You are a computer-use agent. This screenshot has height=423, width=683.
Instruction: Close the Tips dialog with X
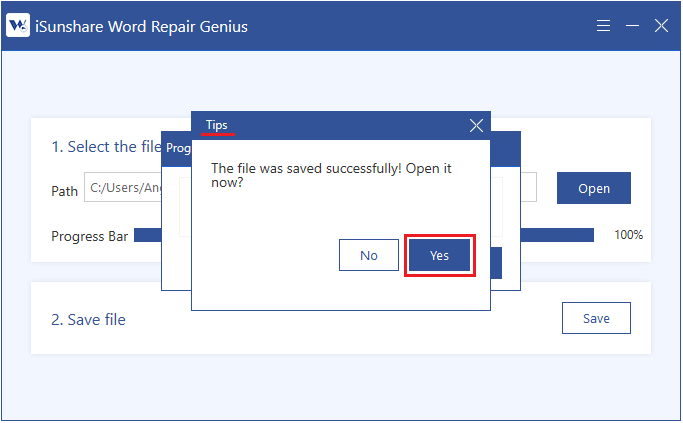click(476, 126)
